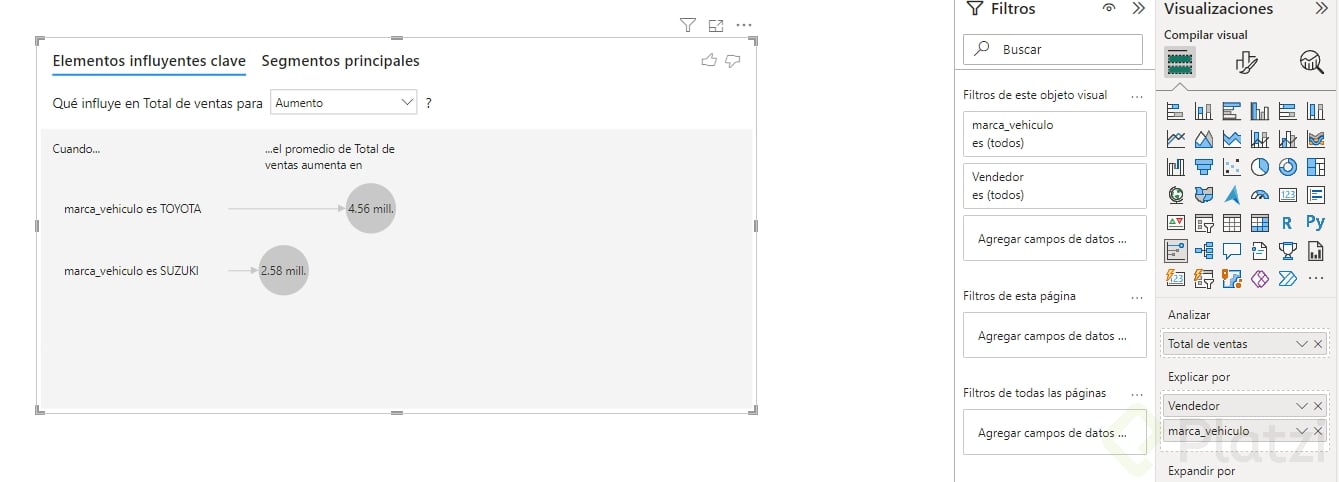1339x482 pixels.
Task: Add the R script visual
Action: (x=1288, y=222)
